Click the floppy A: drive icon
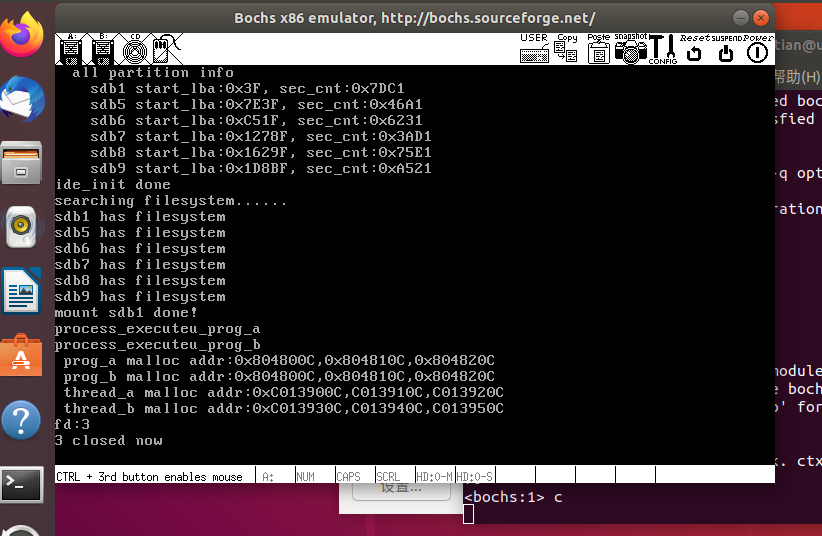The image size is (822, 536). click(x=71, y=50)
